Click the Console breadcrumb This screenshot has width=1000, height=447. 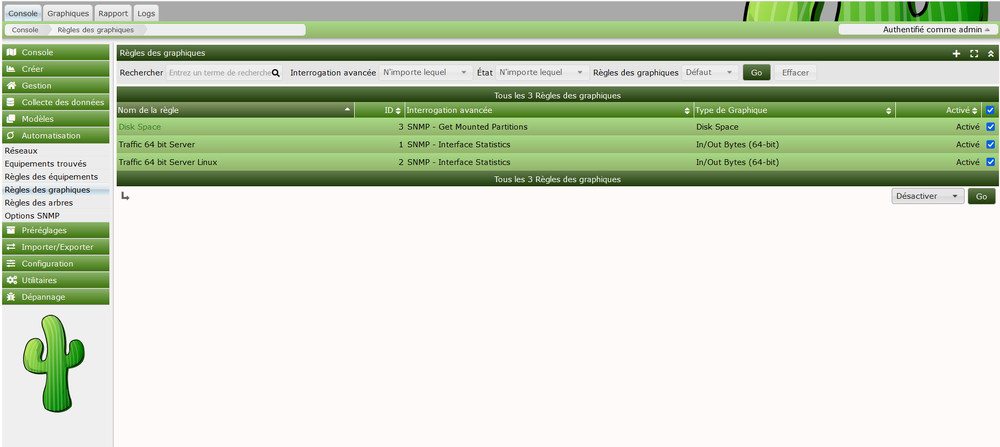(25, 29)
